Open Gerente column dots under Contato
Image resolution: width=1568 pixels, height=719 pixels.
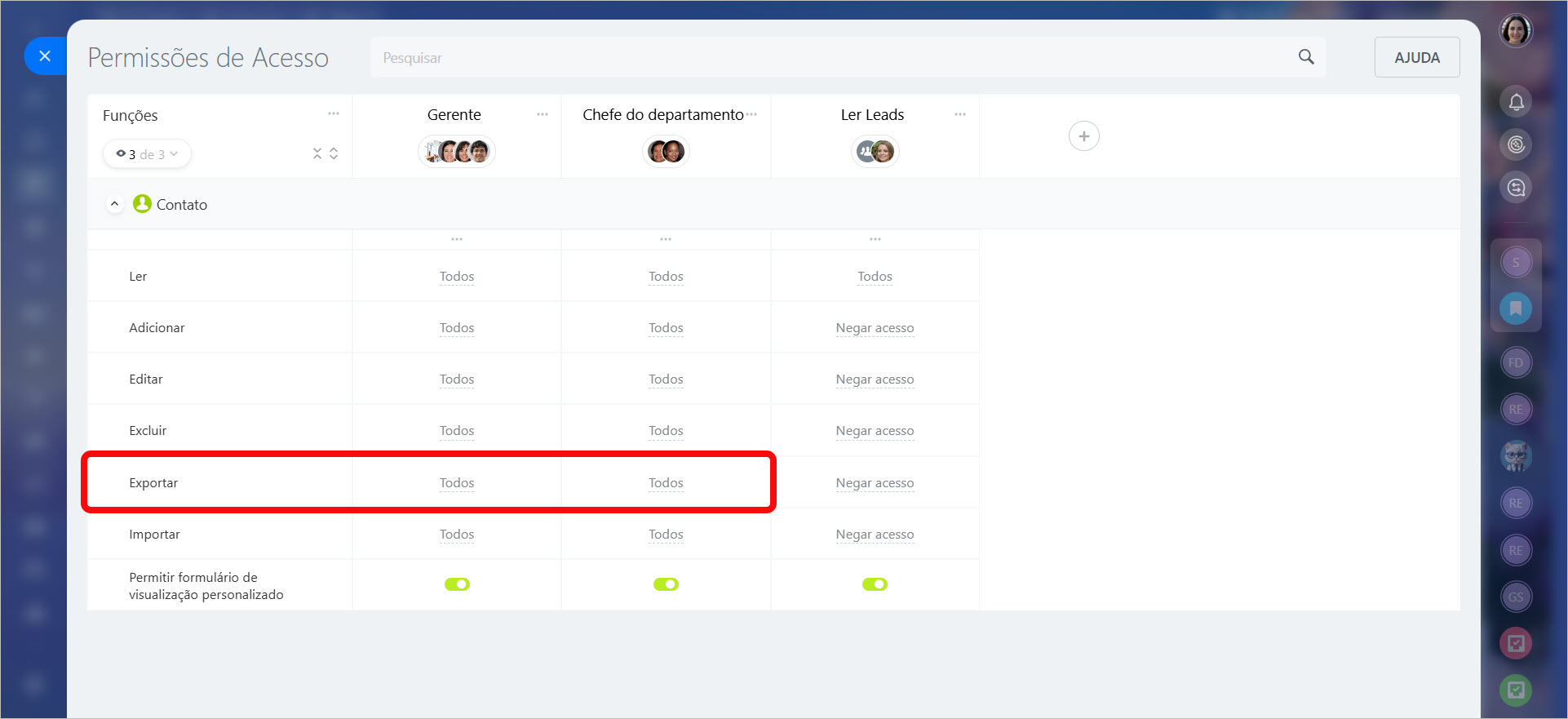[x=457, y=239]
